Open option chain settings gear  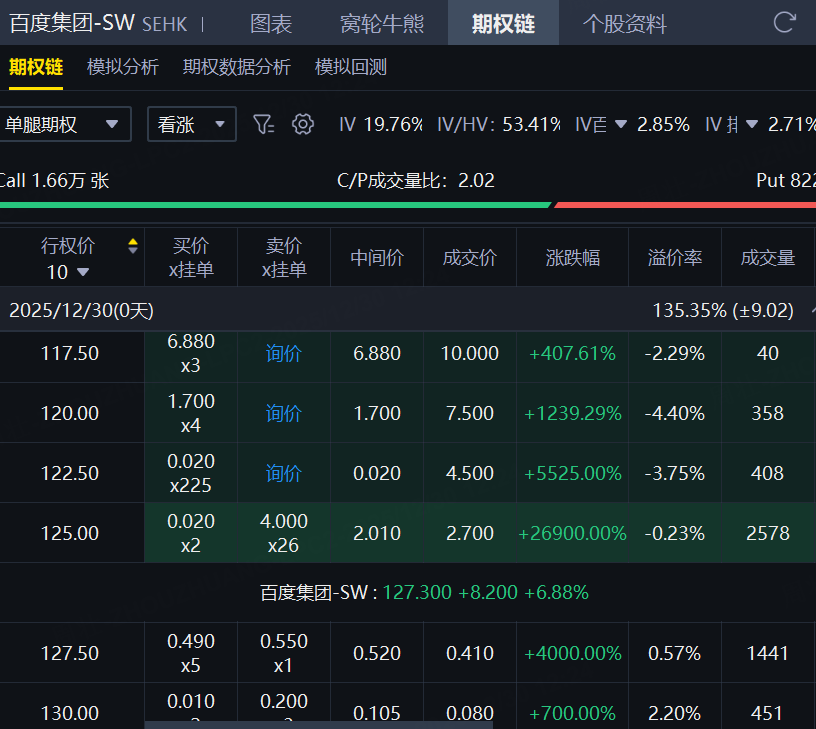click(303, 124)
